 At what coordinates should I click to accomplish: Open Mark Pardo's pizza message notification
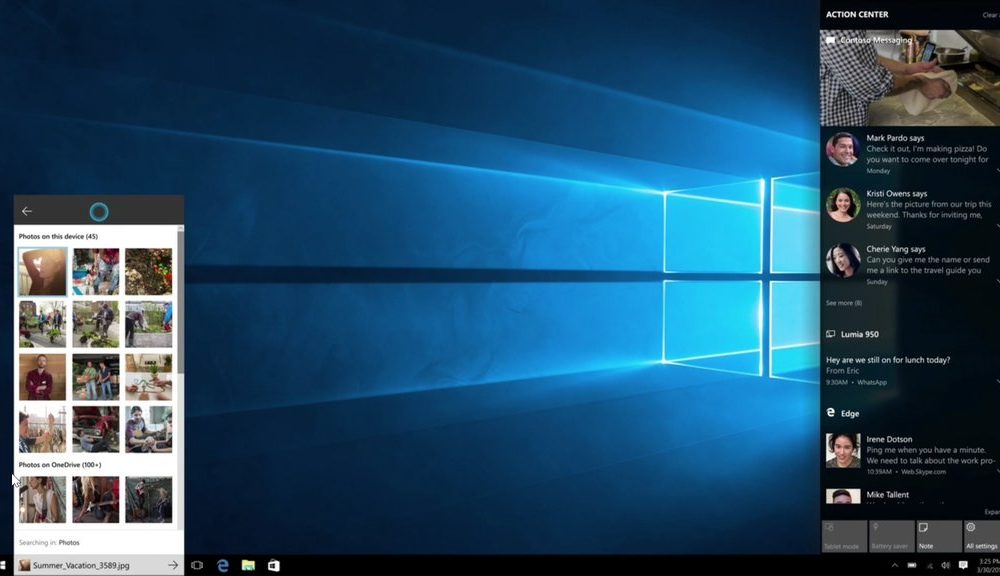coord(910,153)
